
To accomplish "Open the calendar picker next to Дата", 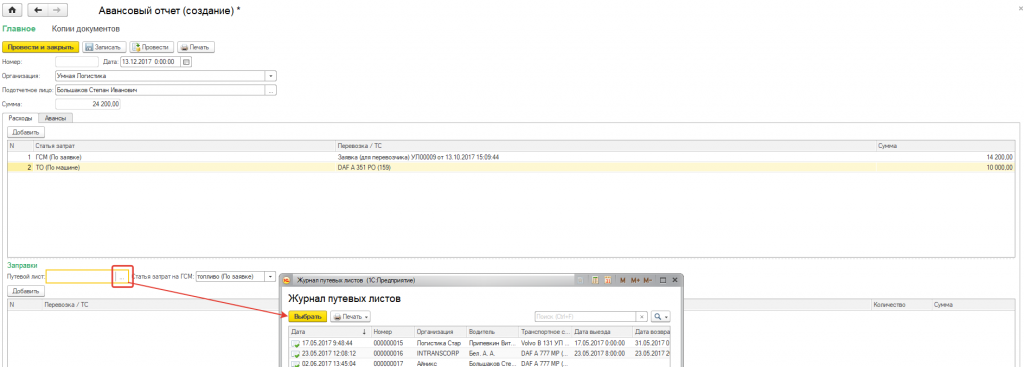I will tap(186, 62).
